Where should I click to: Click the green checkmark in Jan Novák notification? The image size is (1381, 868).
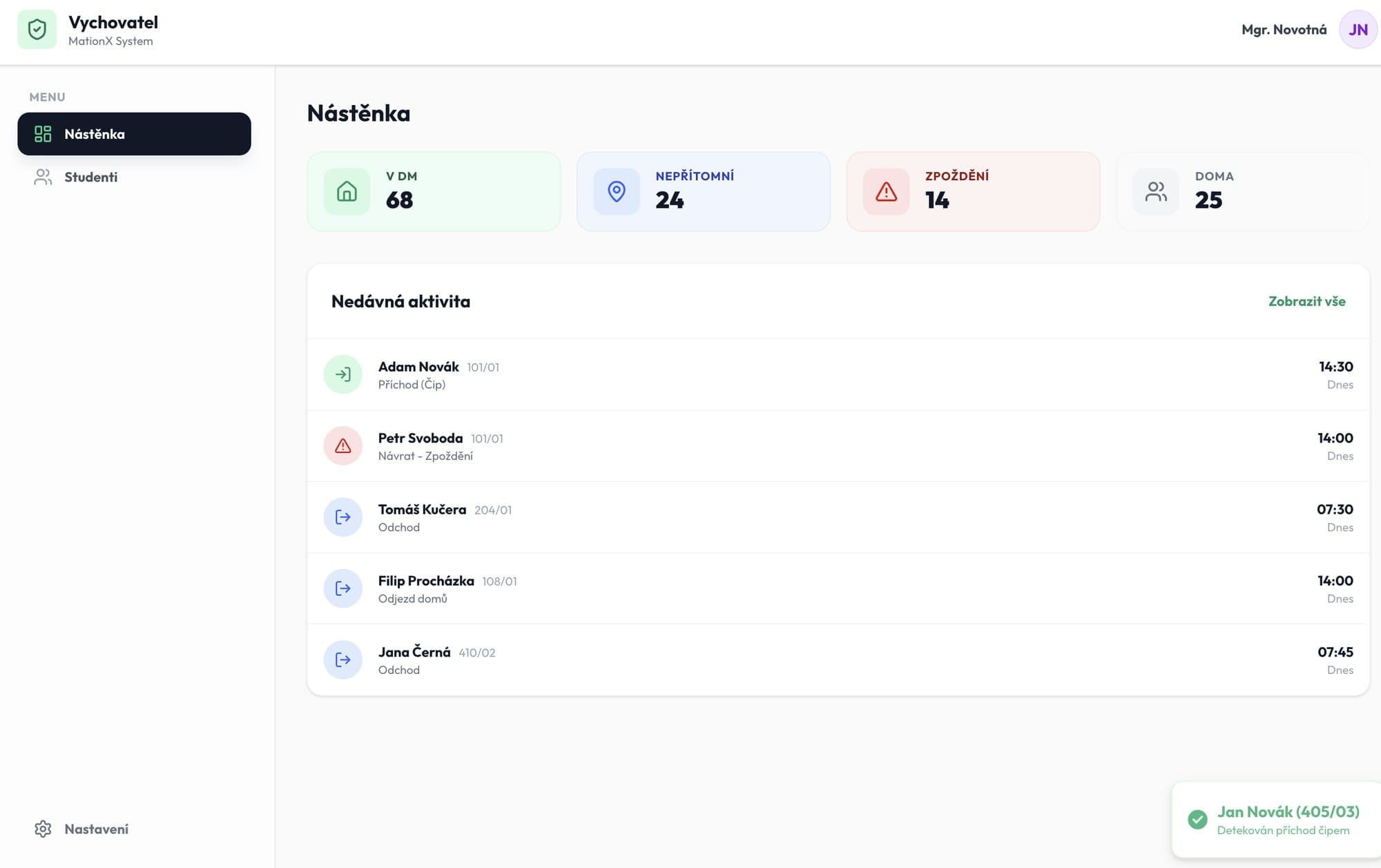1197,820
